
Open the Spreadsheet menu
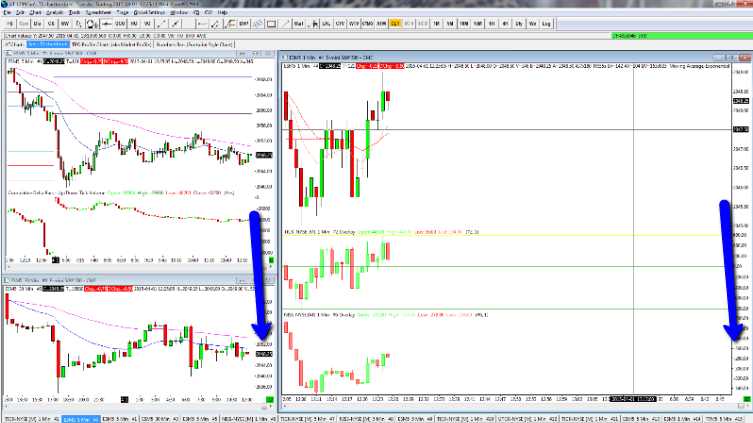98,12
